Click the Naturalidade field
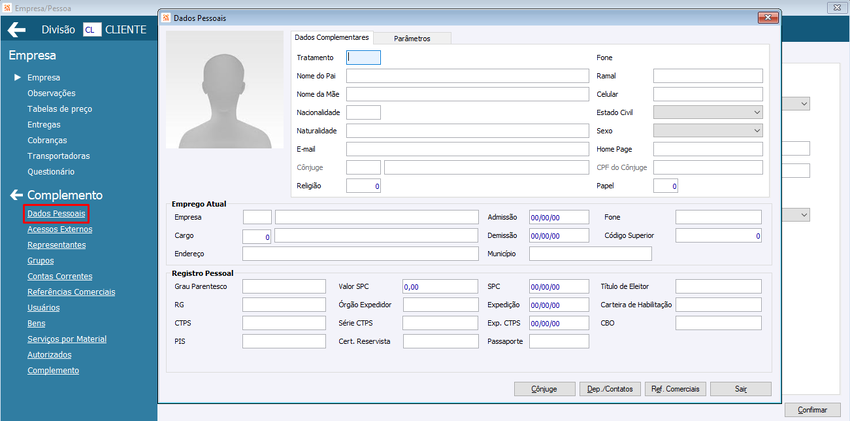 [x=467, y=131]
